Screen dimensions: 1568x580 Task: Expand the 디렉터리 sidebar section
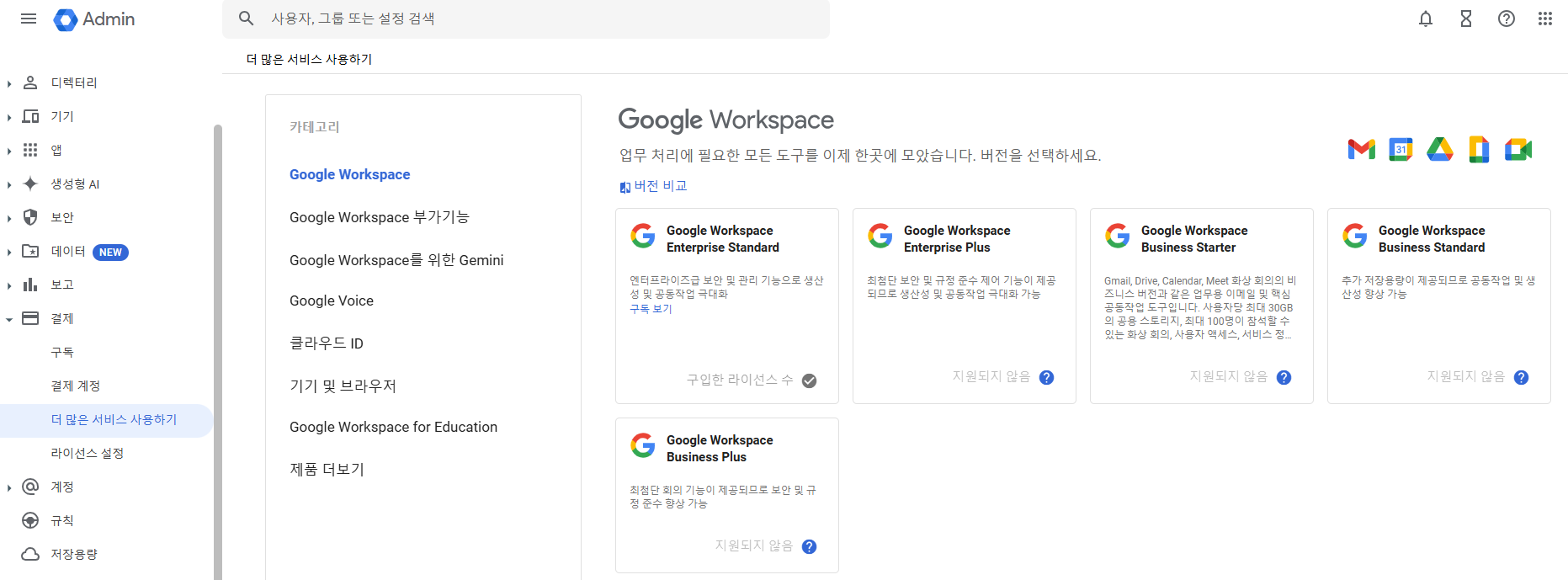pyautogui.click(x=8, y=83)
